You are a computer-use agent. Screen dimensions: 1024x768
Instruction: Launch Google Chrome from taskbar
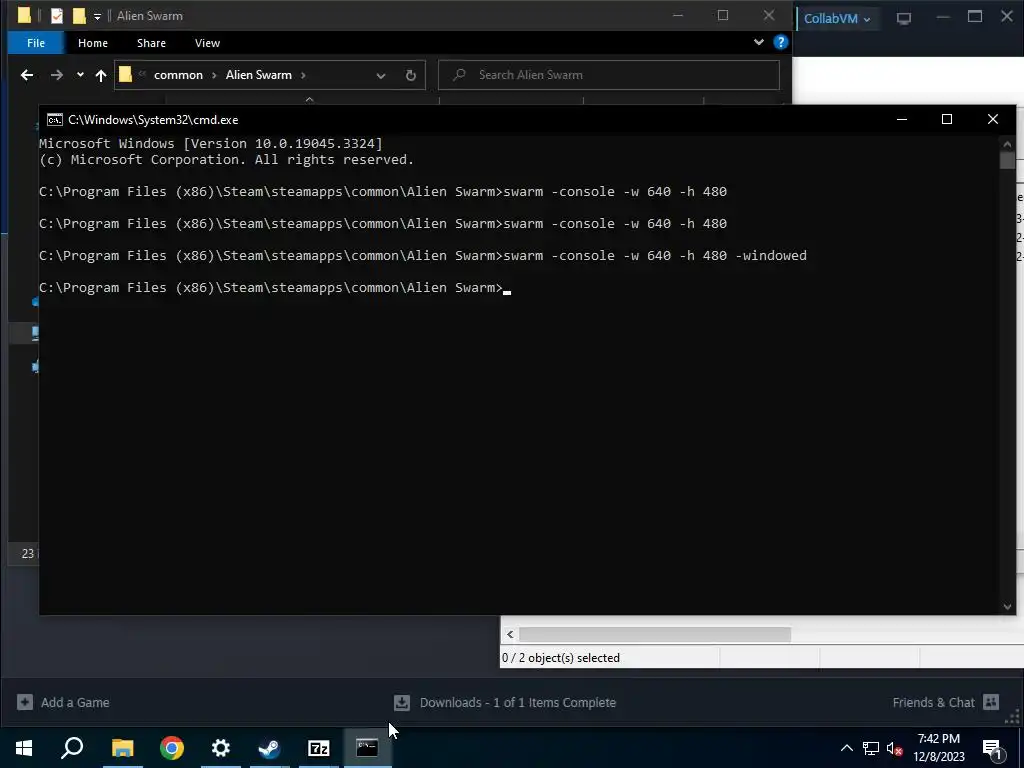click(x=172, y=748)
